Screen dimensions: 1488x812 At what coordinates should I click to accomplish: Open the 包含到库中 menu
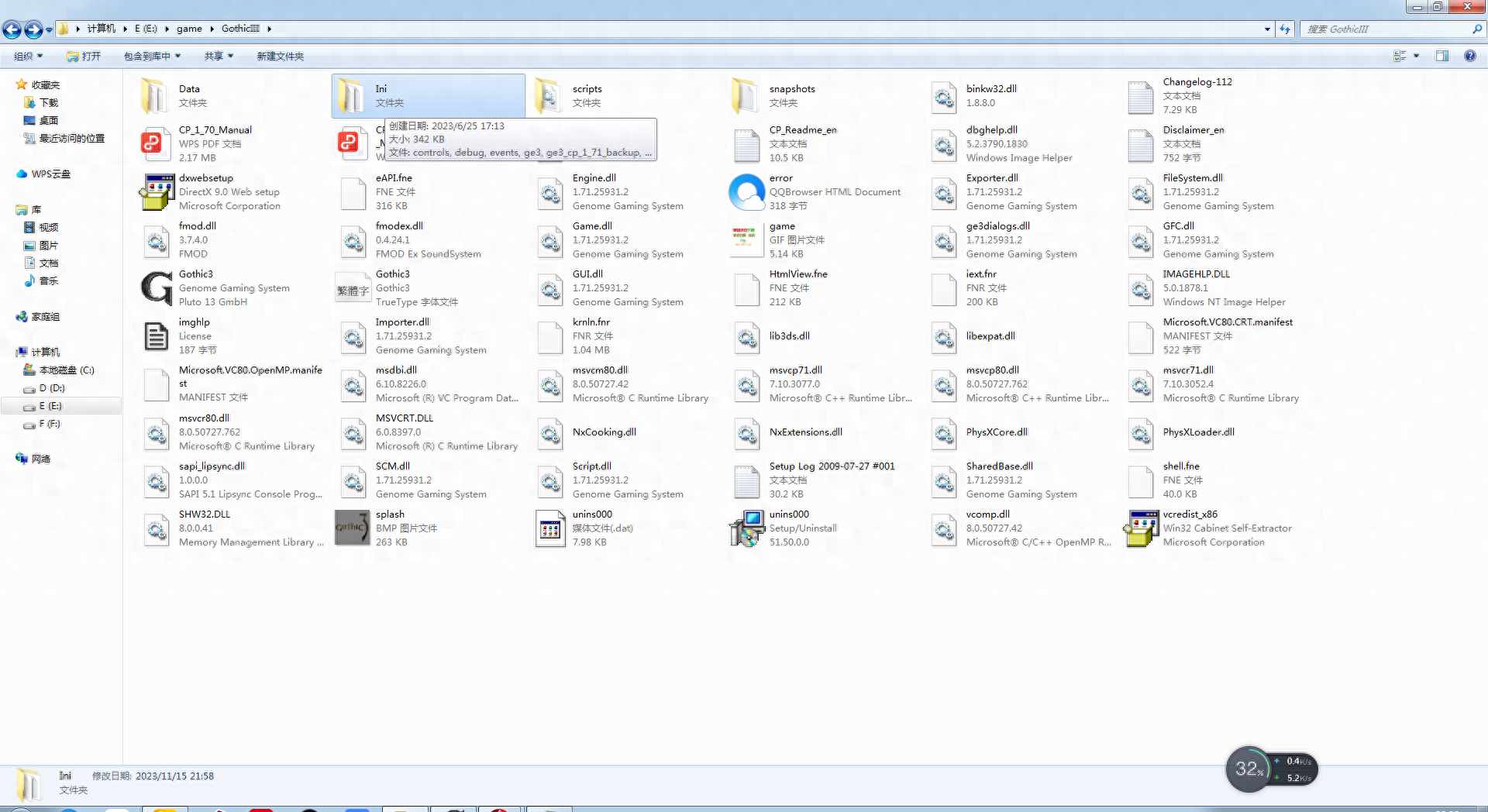click(152, 56)
